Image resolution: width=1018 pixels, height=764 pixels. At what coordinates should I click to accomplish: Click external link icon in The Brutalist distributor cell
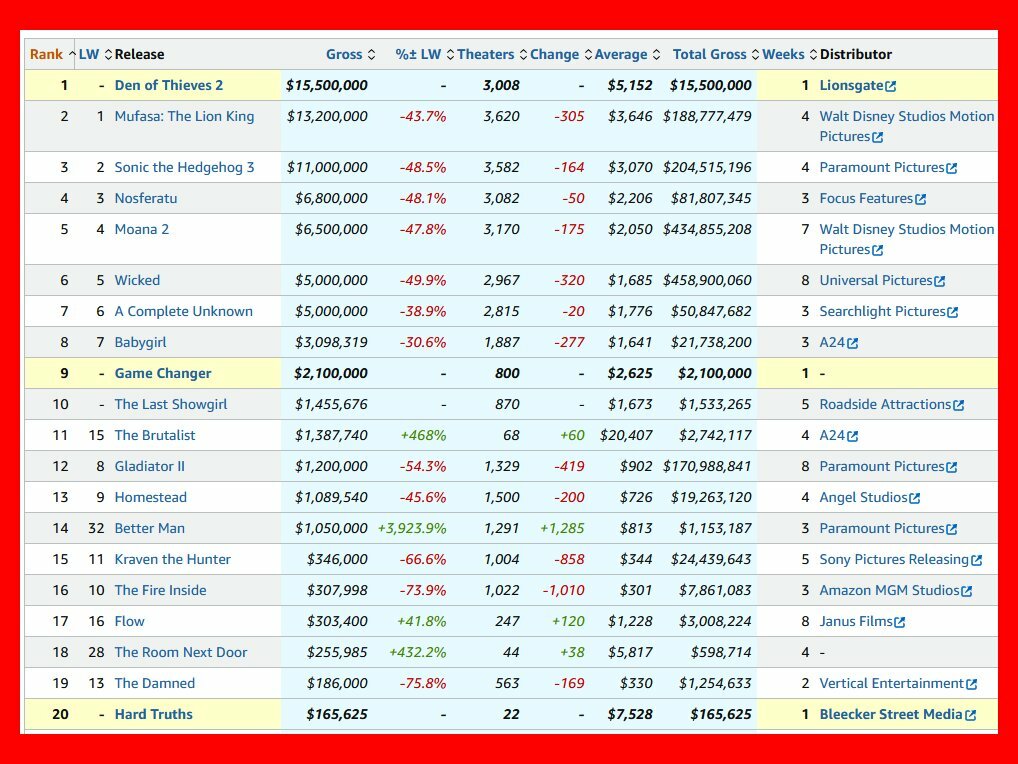pos(852,437)
